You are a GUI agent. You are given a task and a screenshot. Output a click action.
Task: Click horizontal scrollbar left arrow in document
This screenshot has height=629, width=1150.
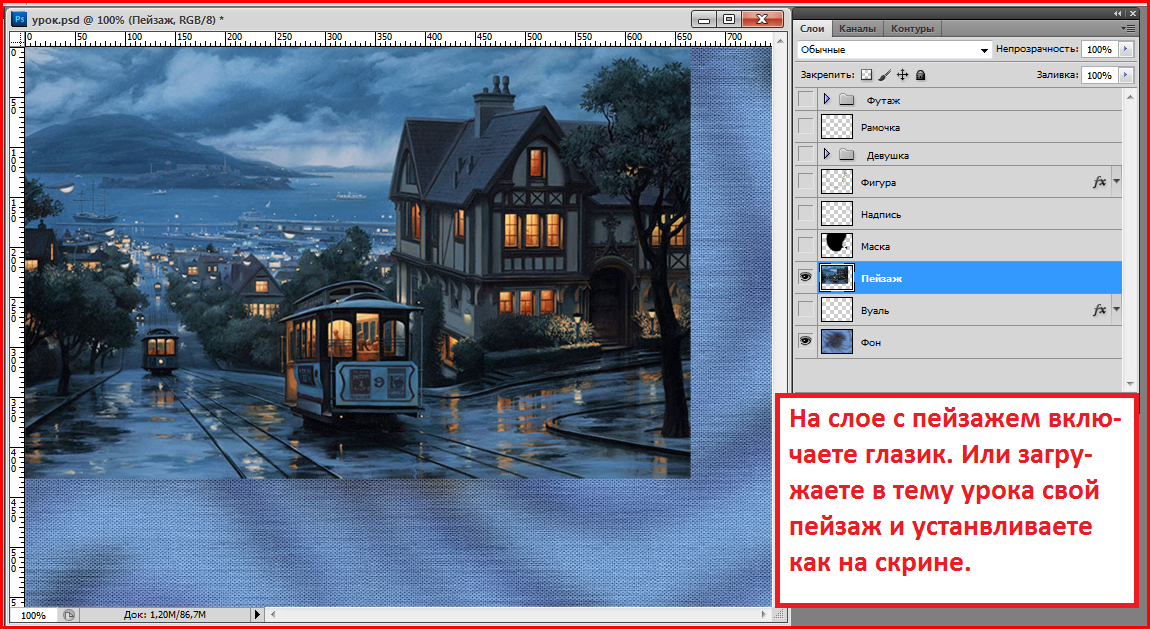(x=272, y=615)
